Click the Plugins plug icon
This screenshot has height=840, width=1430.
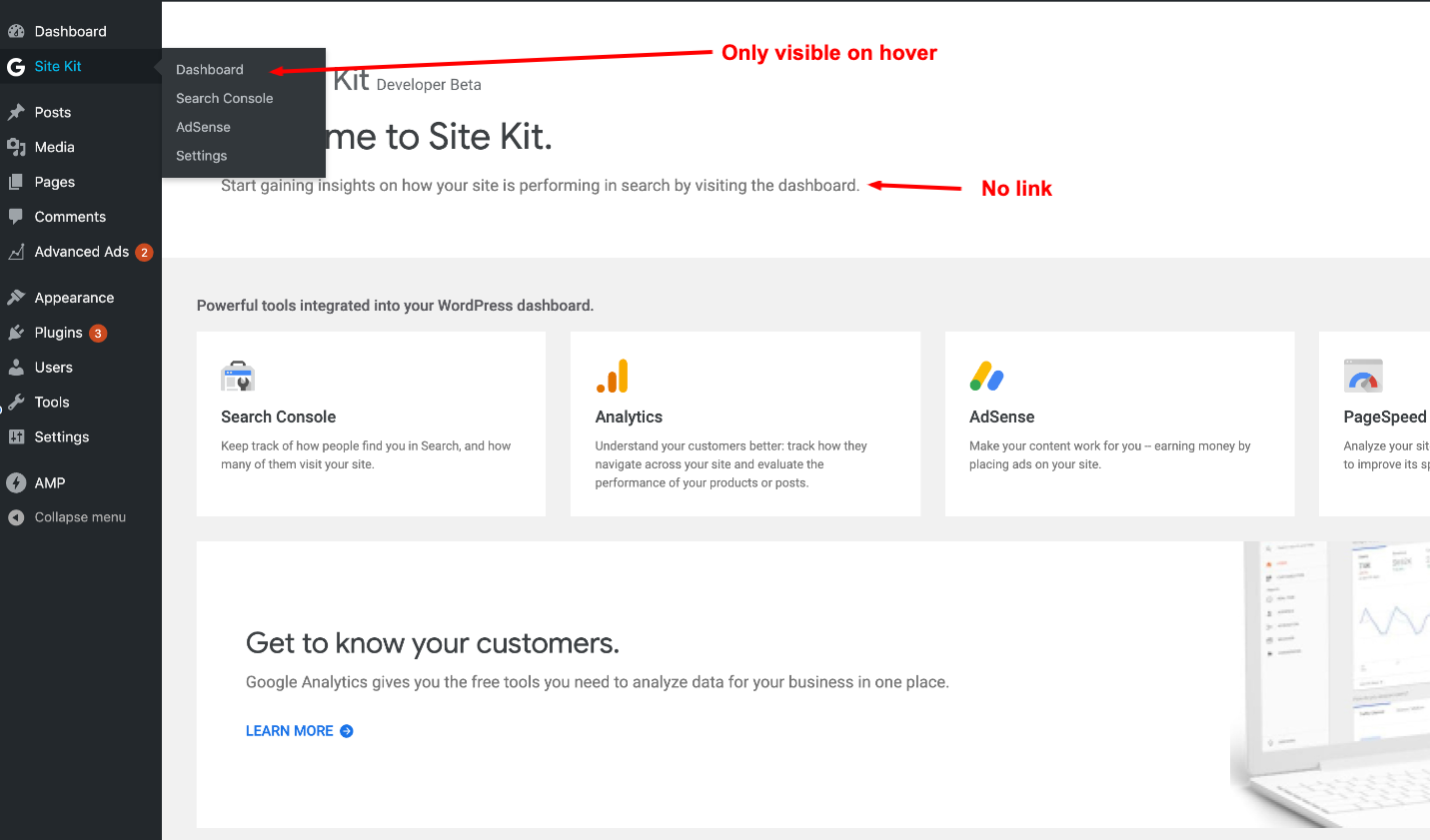click(15, 332)
